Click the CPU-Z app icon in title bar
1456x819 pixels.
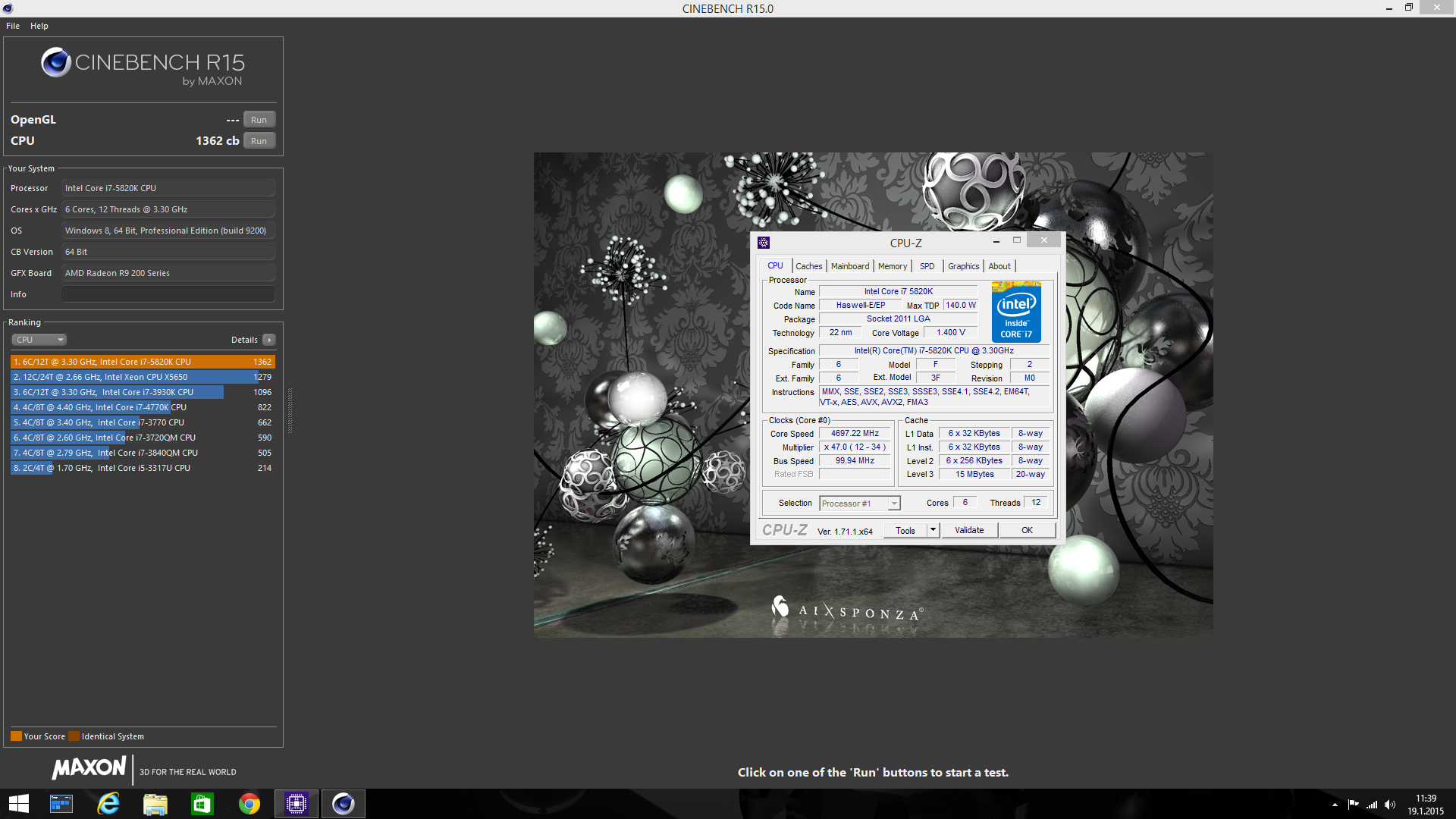tap(764, 243)
